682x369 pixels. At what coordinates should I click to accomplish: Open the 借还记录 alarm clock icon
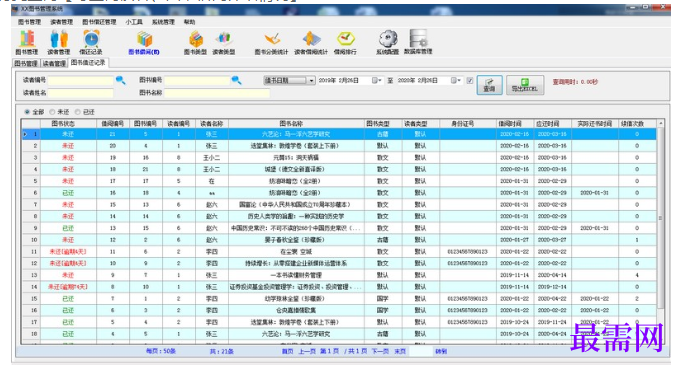(91, 43)
